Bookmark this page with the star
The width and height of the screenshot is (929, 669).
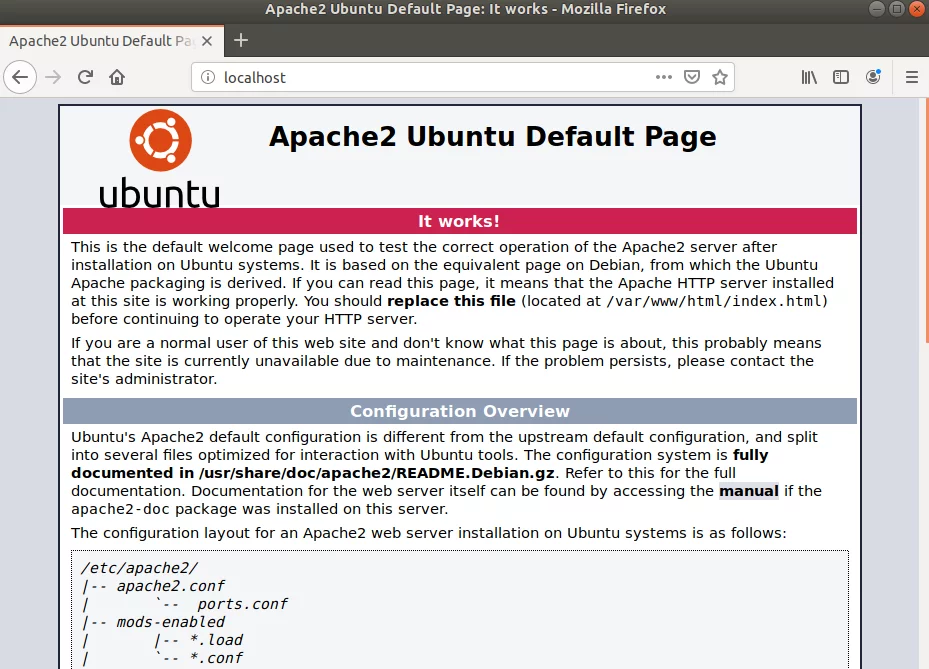pos(720,77)
